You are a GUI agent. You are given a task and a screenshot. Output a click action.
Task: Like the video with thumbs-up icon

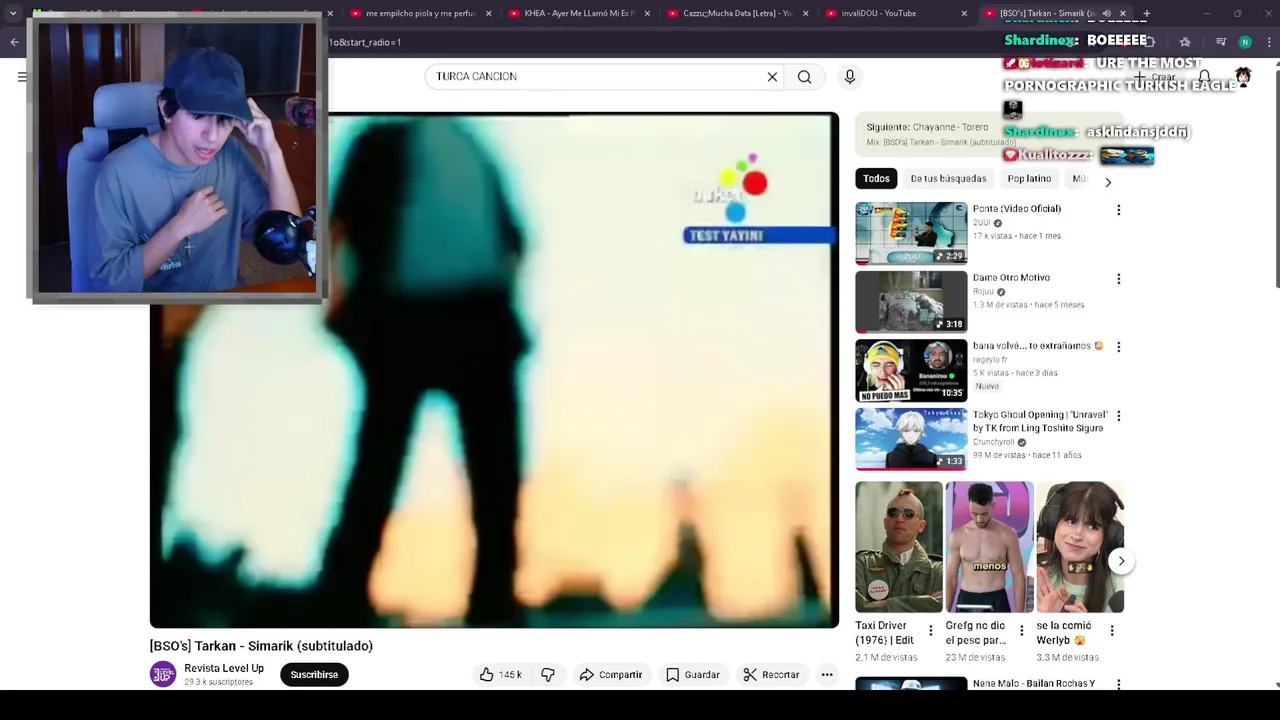point(499,675)
